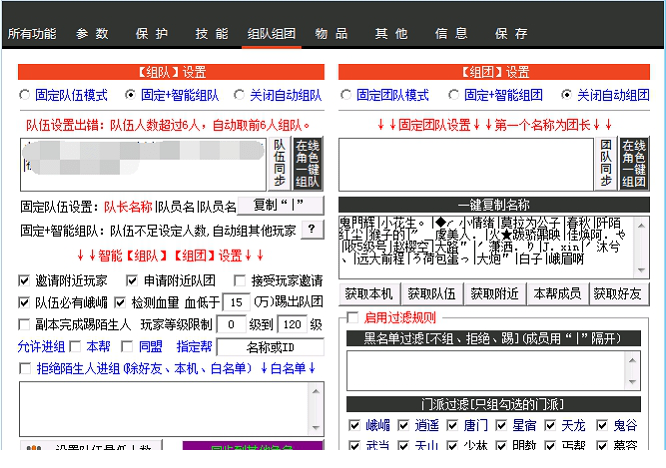Select 固定团队模式 radio option
Viewport: 666px width, 468px height.
point(346,95)
